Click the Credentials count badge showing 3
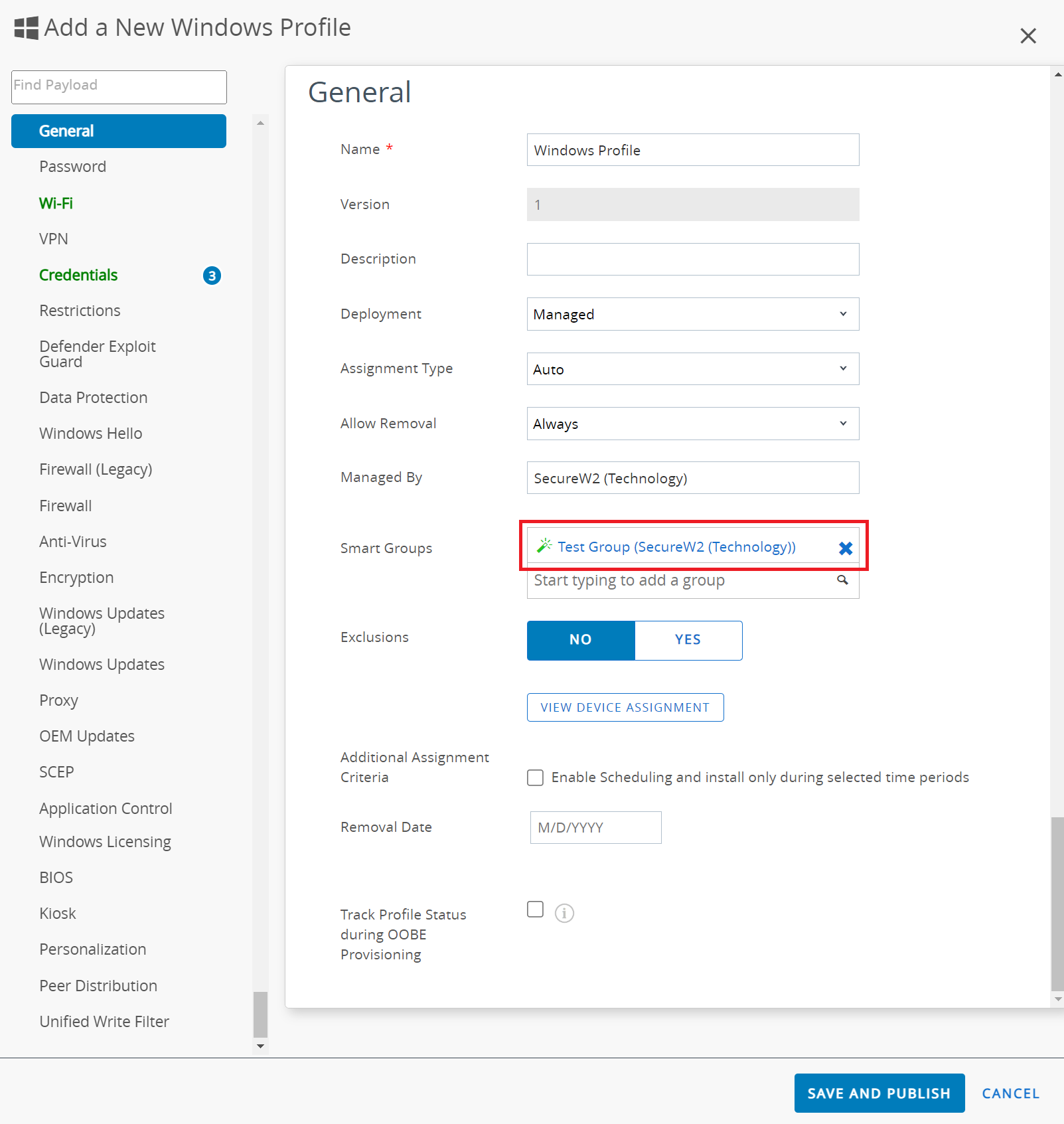Viewport: 1064px width, 1124px height. (212, 276)
